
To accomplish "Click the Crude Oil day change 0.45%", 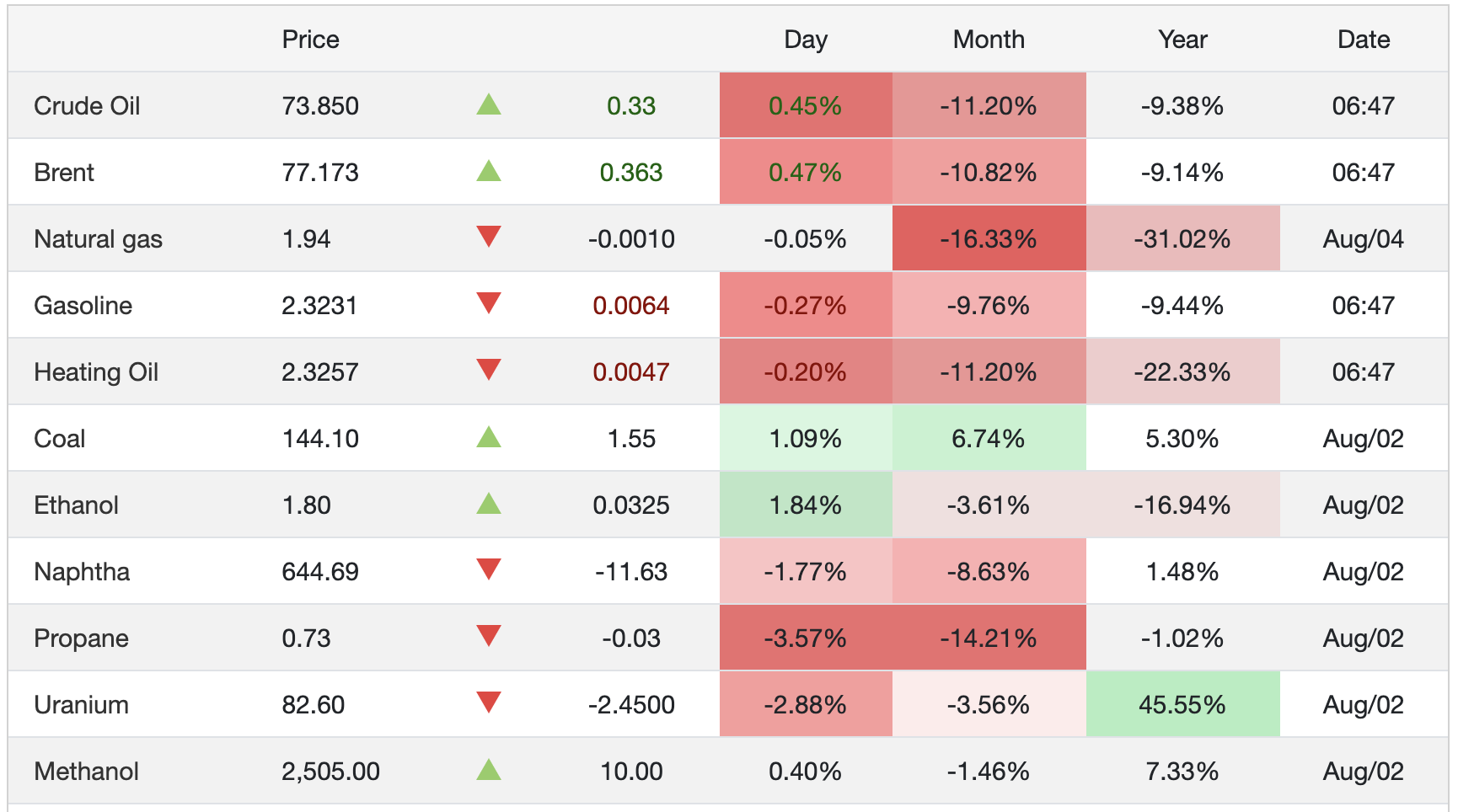I will [806, 106].
